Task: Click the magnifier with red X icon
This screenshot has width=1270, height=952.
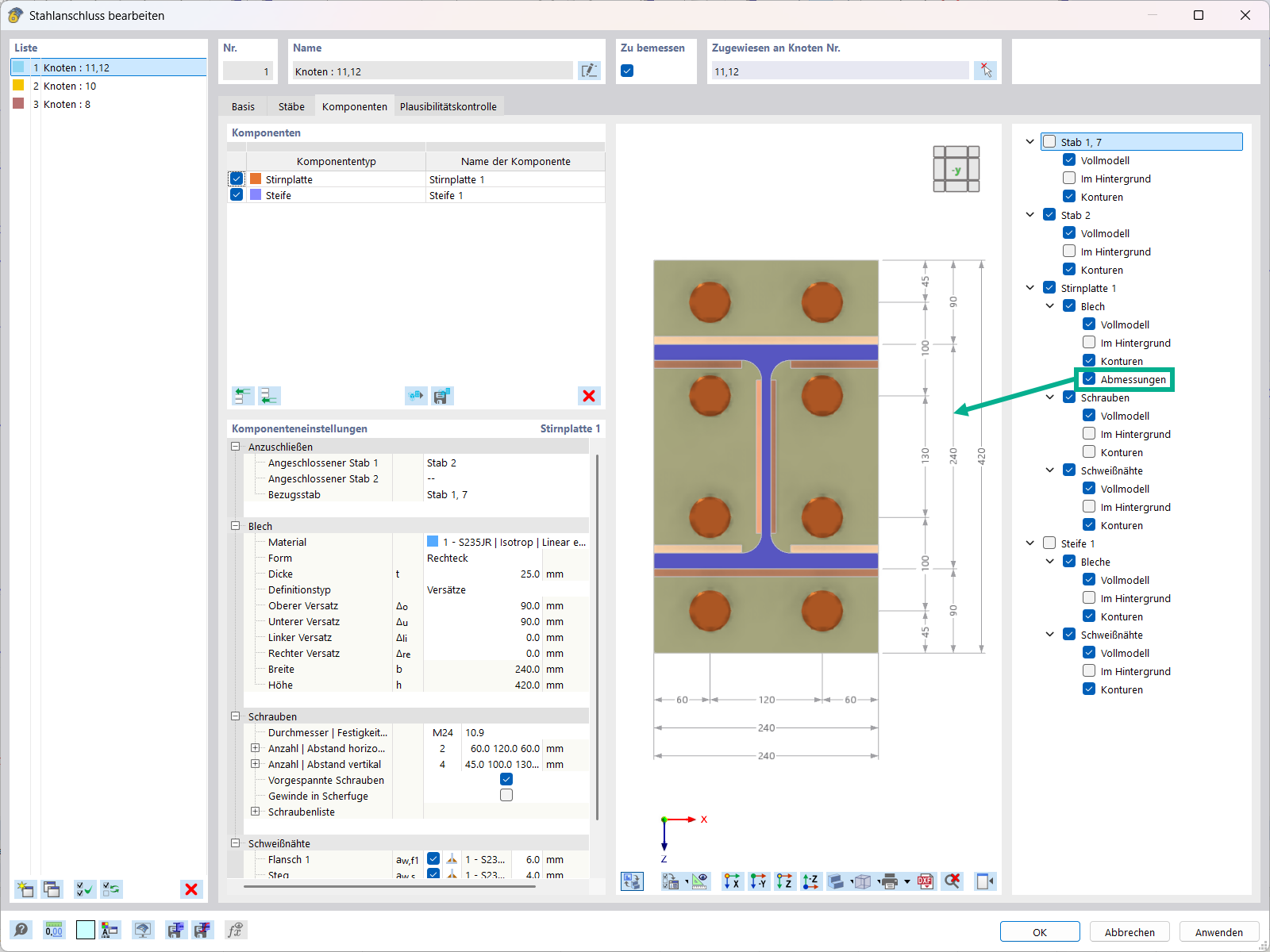Action: click(952, 881)
